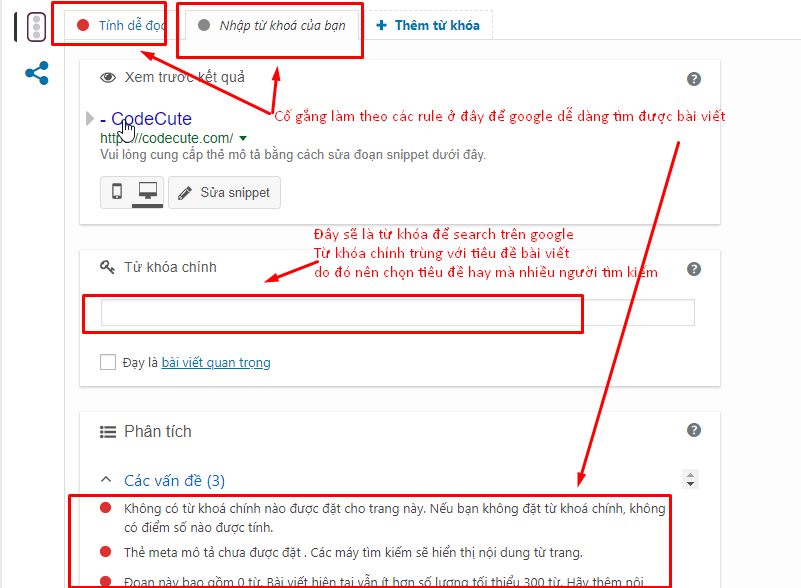Select the 'Nhập từ khoá của bạn' tab

(272, 26)
